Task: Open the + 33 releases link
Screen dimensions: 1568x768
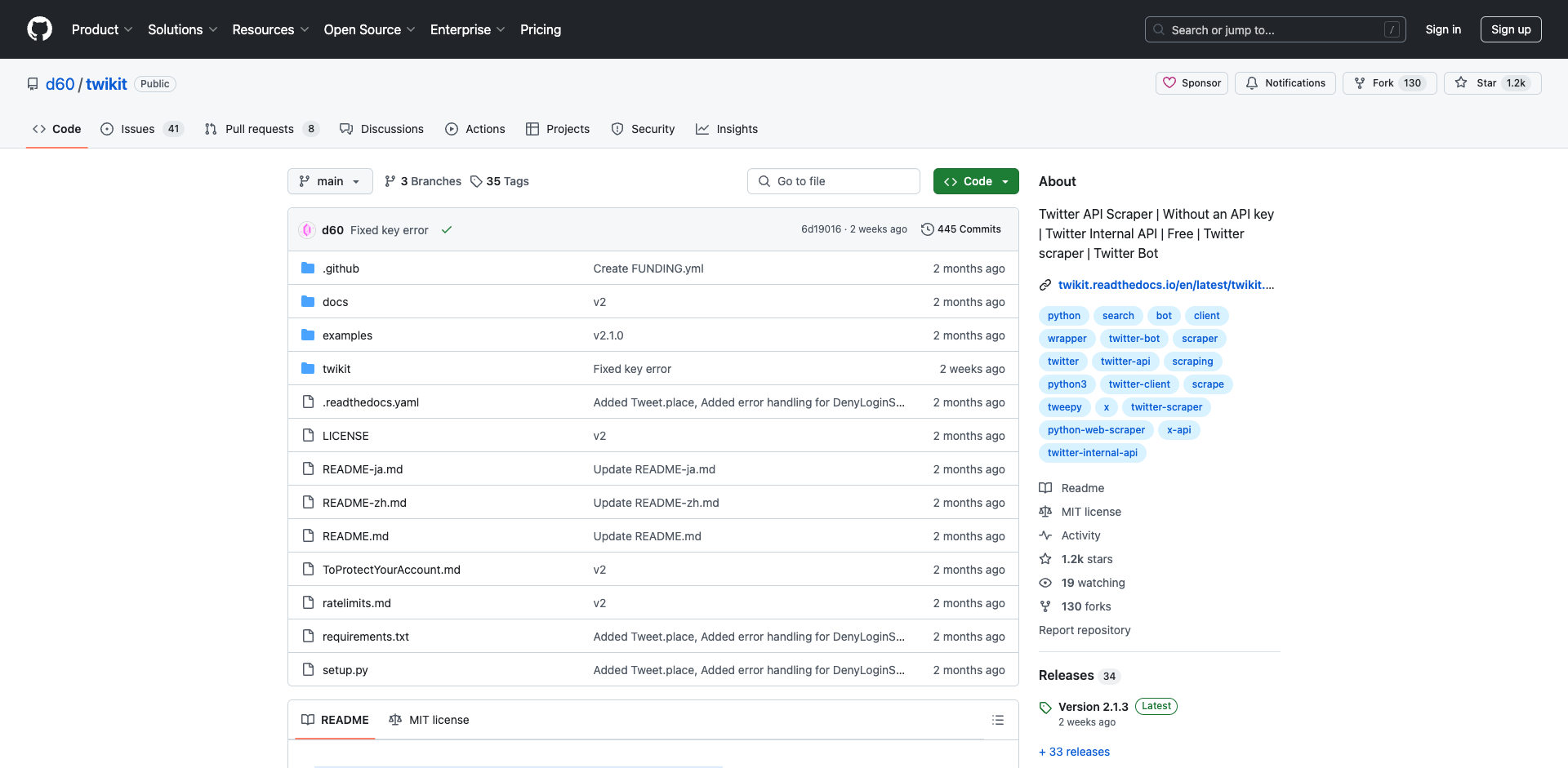Action: click(1074, 752)
